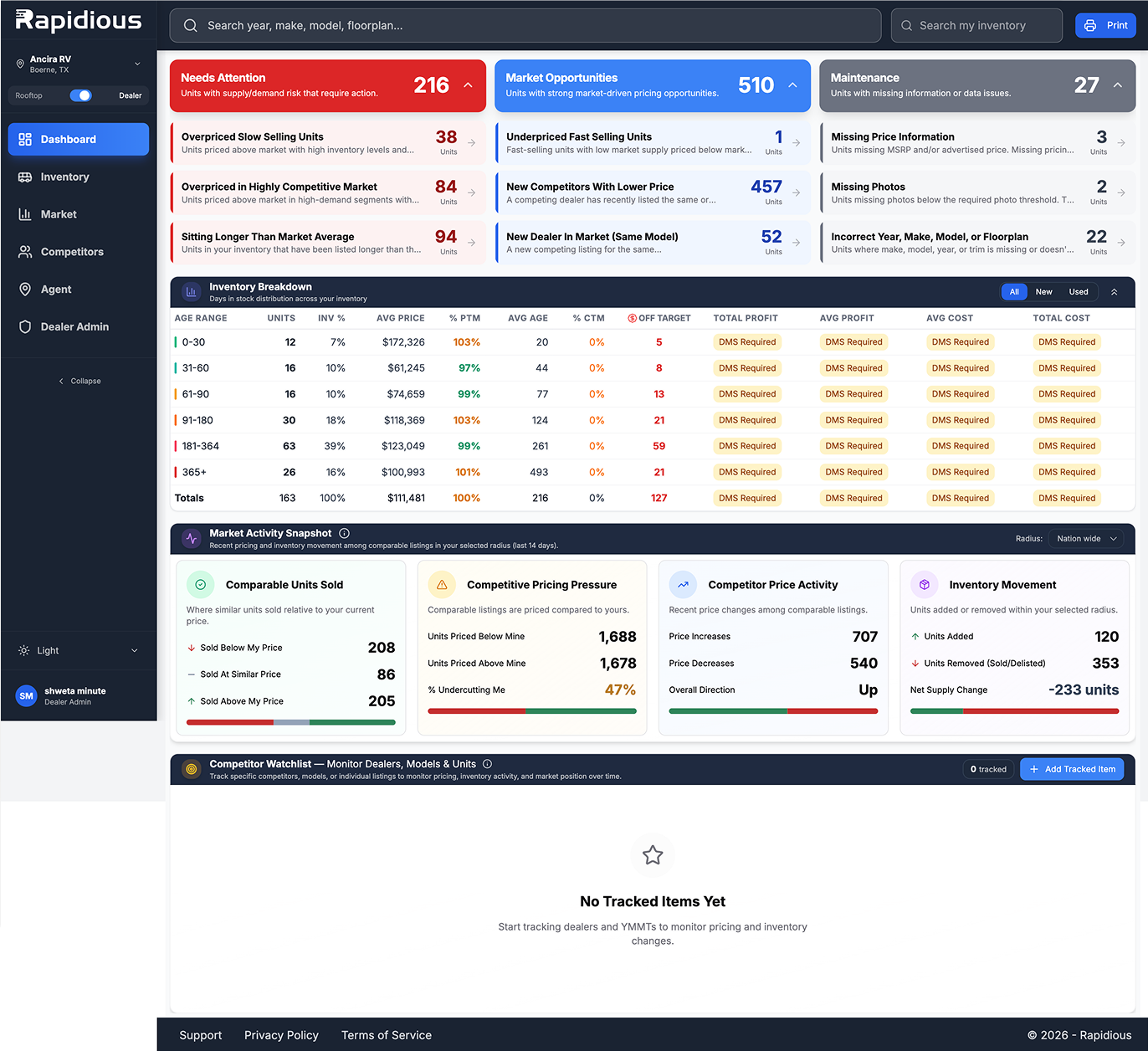1148x1051 pixels.
Task: Click the Comparable Units Sold progress bar
Action: pos(291,721)
